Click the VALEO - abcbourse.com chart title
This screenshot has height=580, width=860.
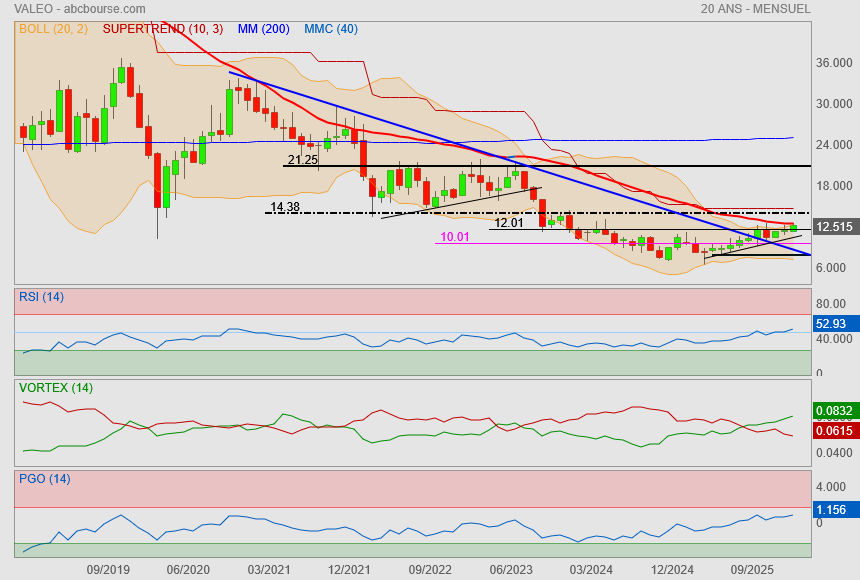(79, 9)
